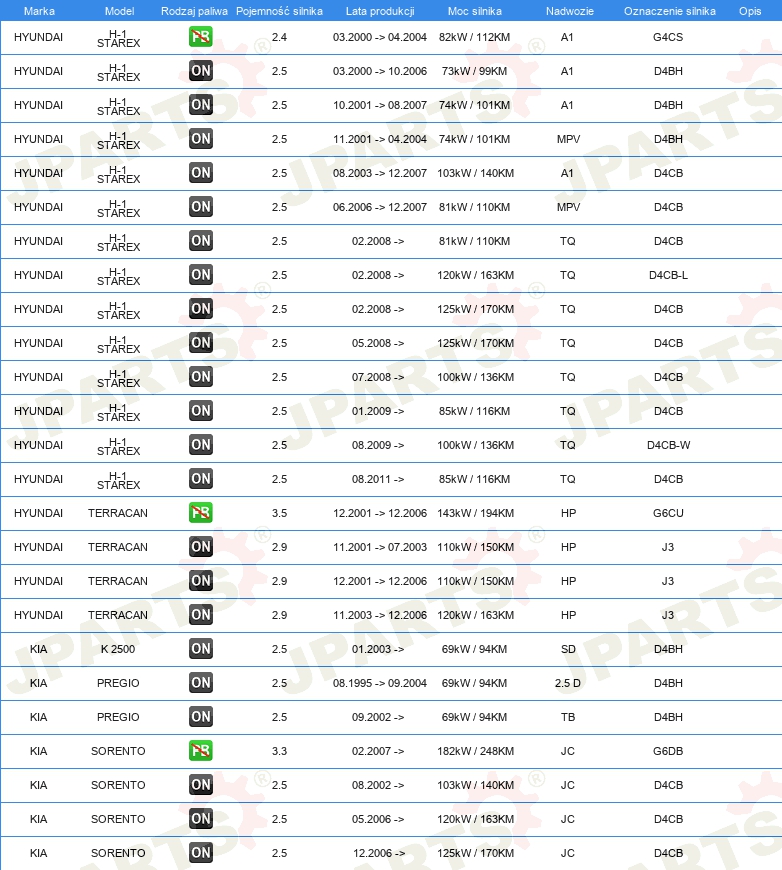
Task: Click the PB petrol icon in the Terracan G6CU row
Action: click(x=200, y=513)
